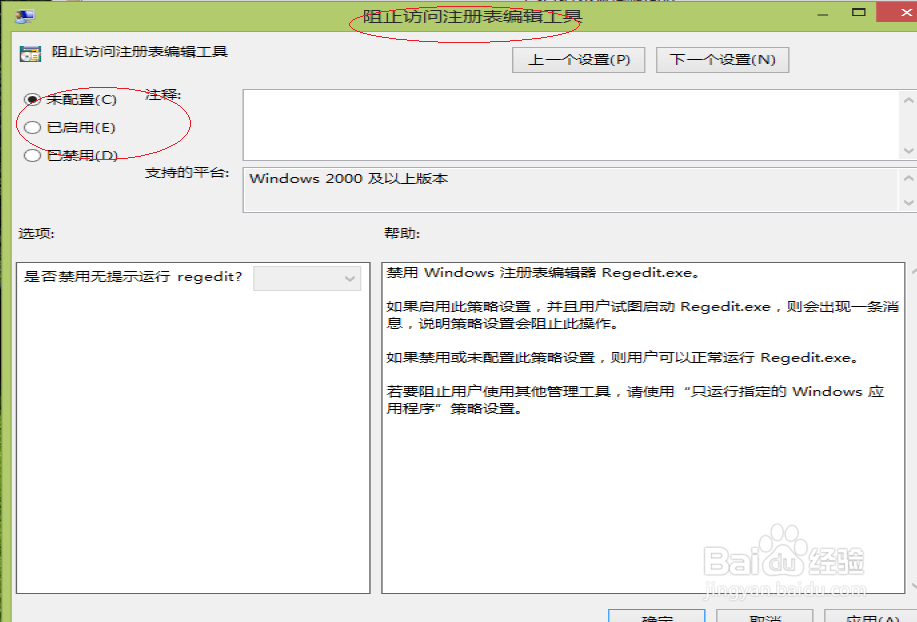Select the 已禁用 radio button
This screenshot has width=917, height=622.
33,155
